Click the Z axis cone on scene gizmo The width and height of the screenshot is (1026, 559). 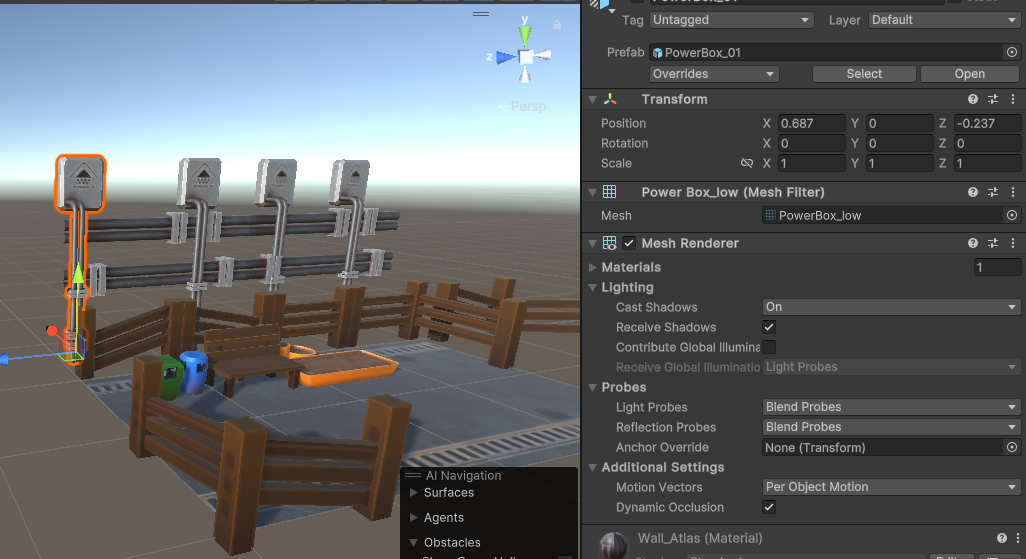point(506,58)
